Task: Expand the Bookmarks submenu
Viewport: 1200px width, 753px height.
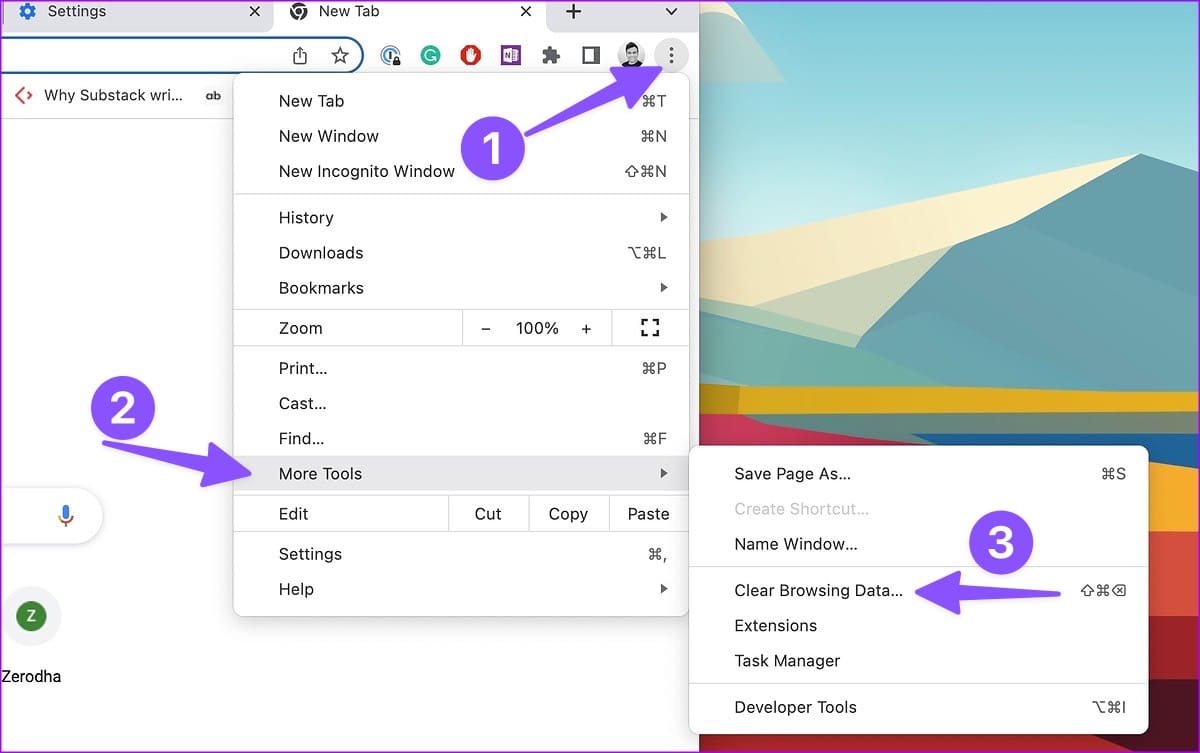Action: point(461,288)
